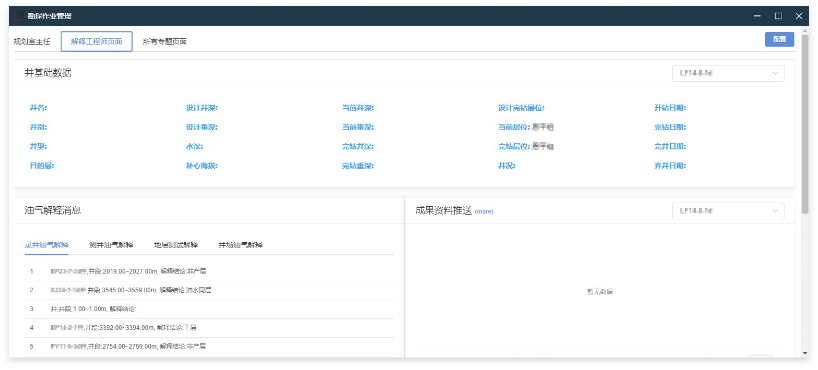The width and height of the screenshot is (818, 370).
Task: Click the 补心海拔: field label
Action: pyautogui.click(x=202, y=166)
